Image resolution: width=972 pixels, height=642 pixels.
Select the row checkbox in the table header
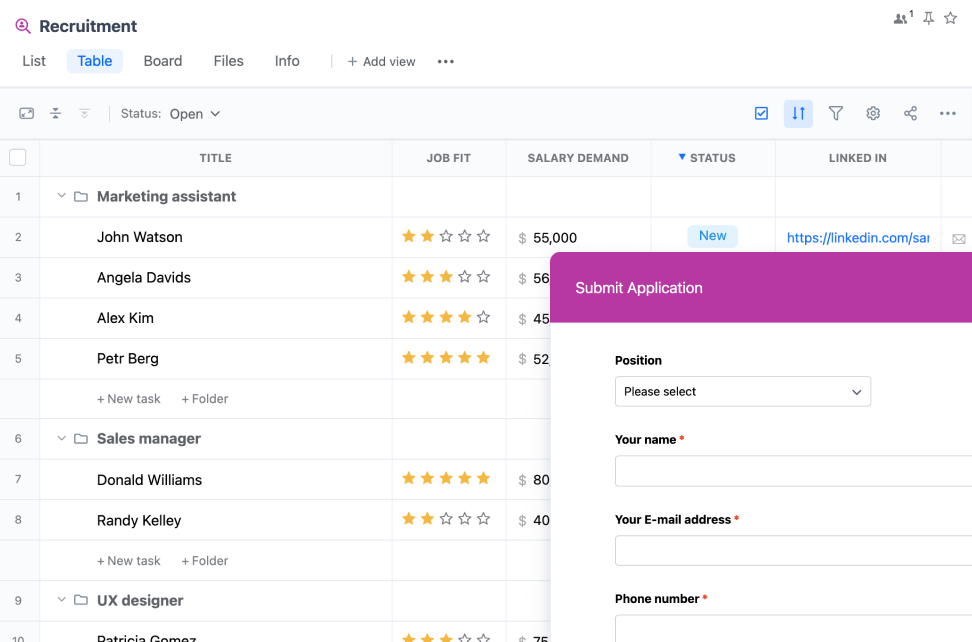(16, 157)
